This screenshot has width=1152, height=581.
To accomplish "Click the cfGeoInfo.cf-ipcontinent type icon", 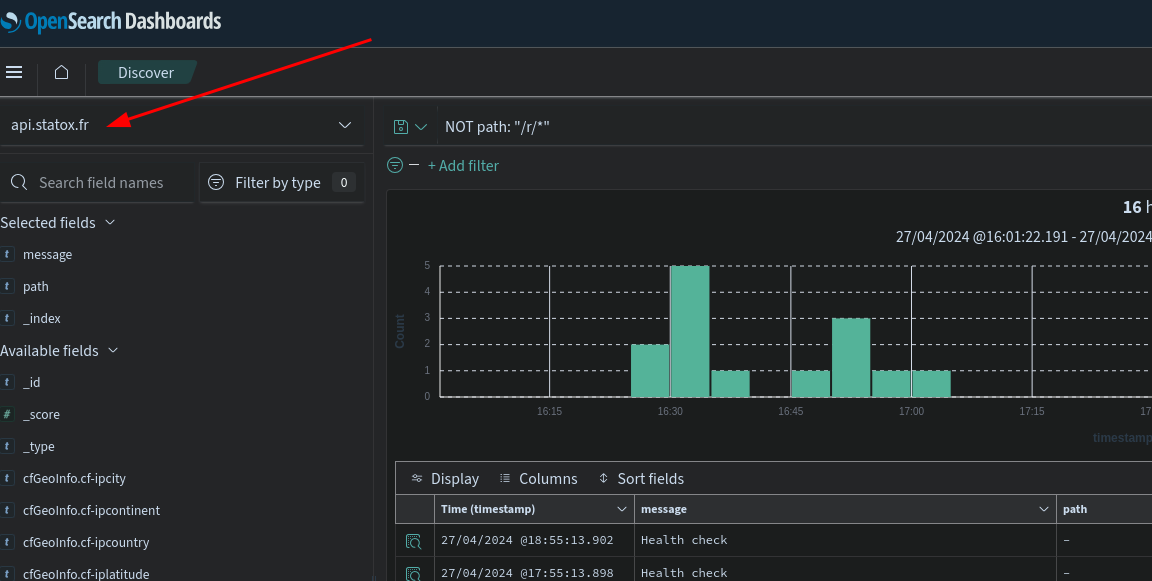I will point(7,510).
